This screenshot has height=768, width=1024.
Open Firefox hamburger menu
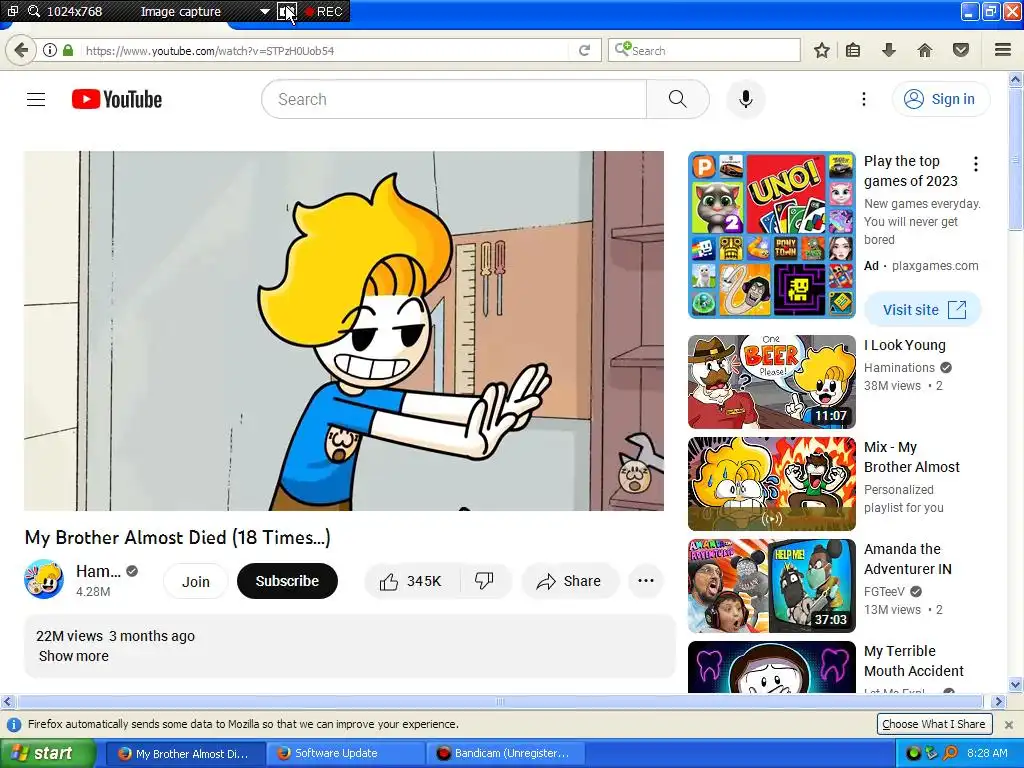click(1003, 50)
